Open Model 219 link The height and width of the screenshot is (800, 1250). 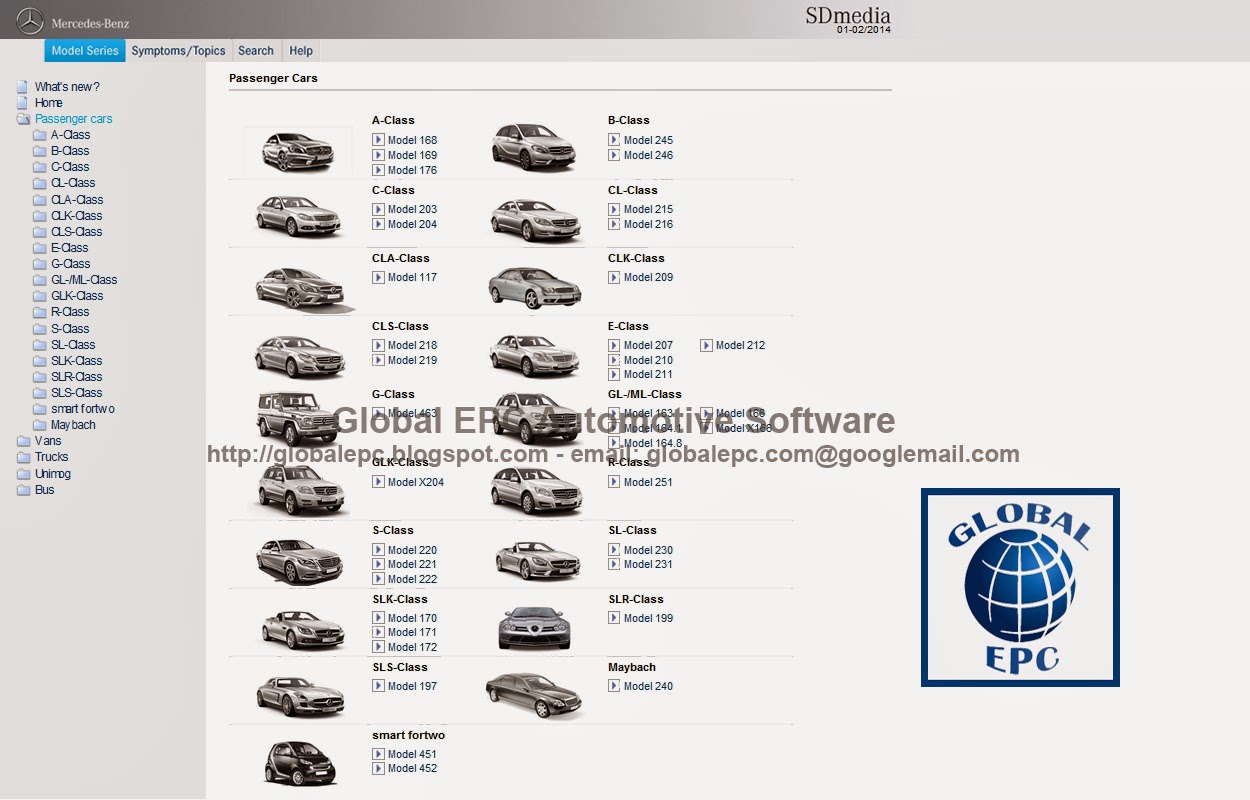click(412, 360)
